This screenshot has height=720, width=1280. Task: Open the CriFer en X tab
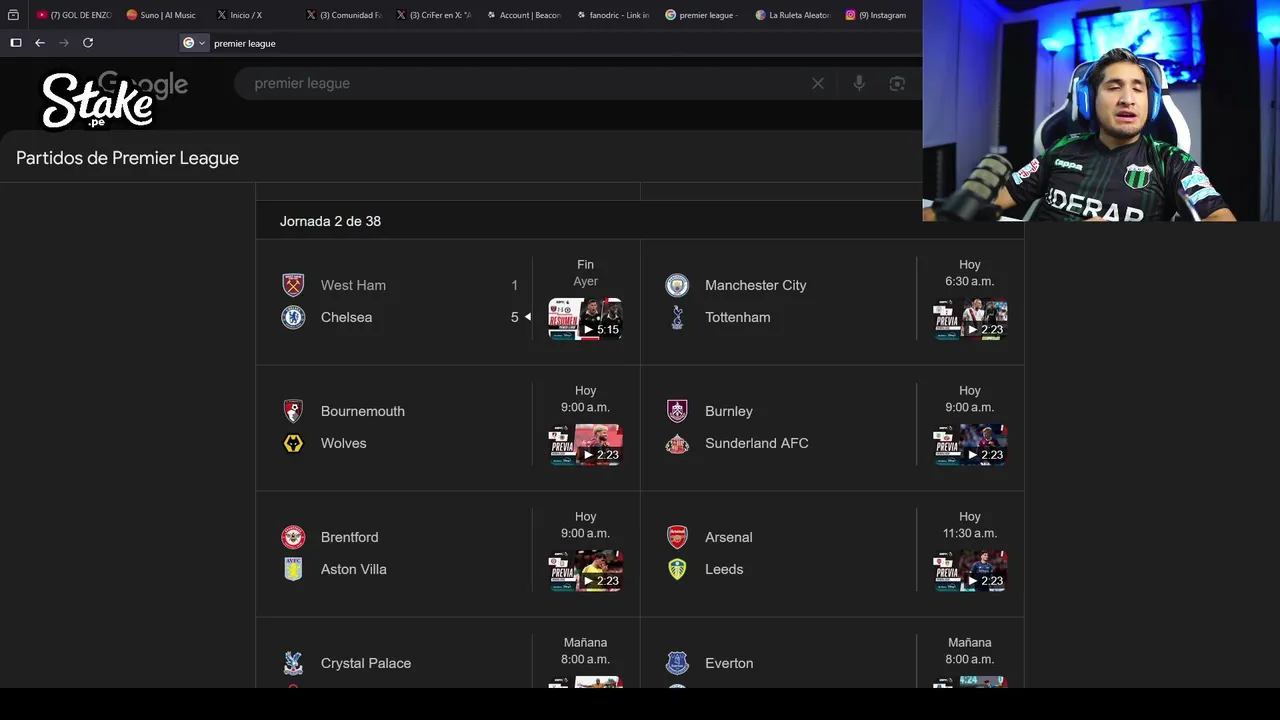pyautogui.click(x=434, y=15)
